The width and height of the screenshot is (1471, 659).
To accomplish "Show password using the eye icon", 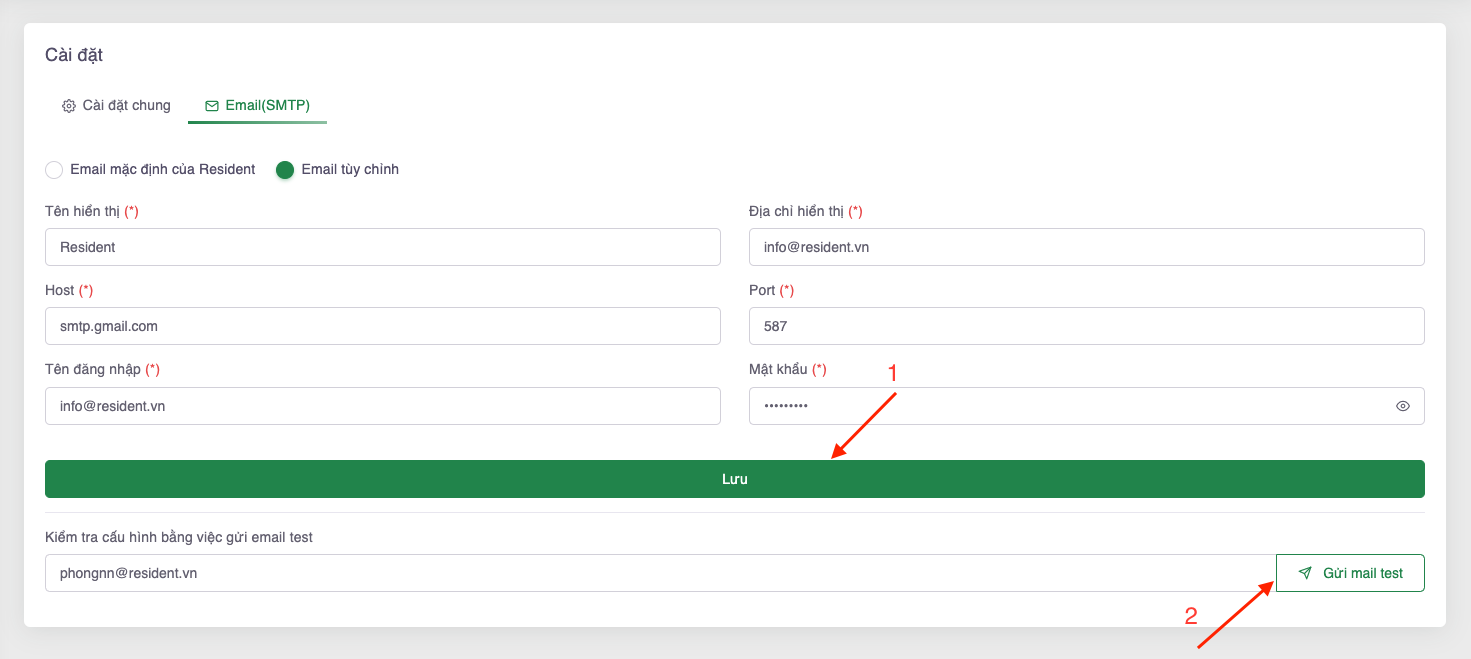I will click(x=1403, y=406).
